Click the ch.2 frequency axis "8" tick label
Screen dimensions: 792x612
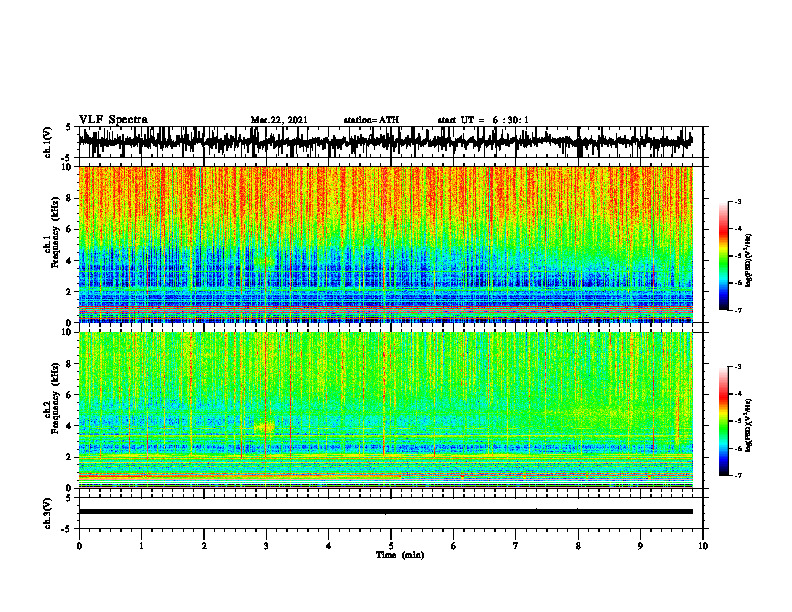[69, 364]
